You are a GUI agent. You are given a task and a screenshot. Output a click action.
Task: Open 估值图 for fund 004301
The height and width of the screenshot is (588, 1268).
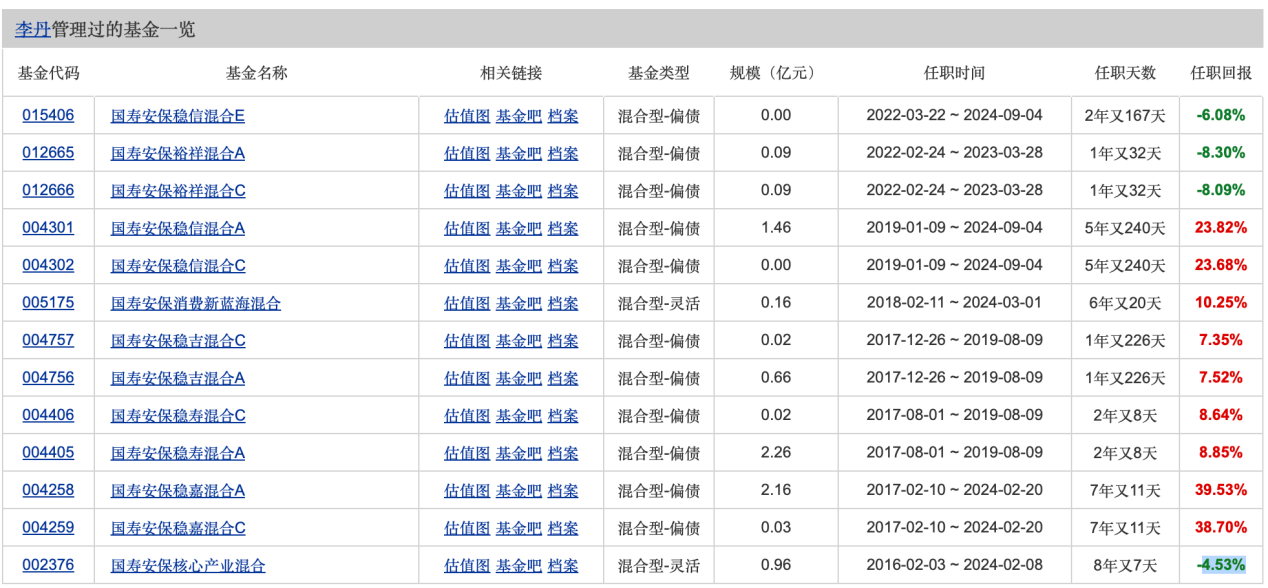coord(467,228)
